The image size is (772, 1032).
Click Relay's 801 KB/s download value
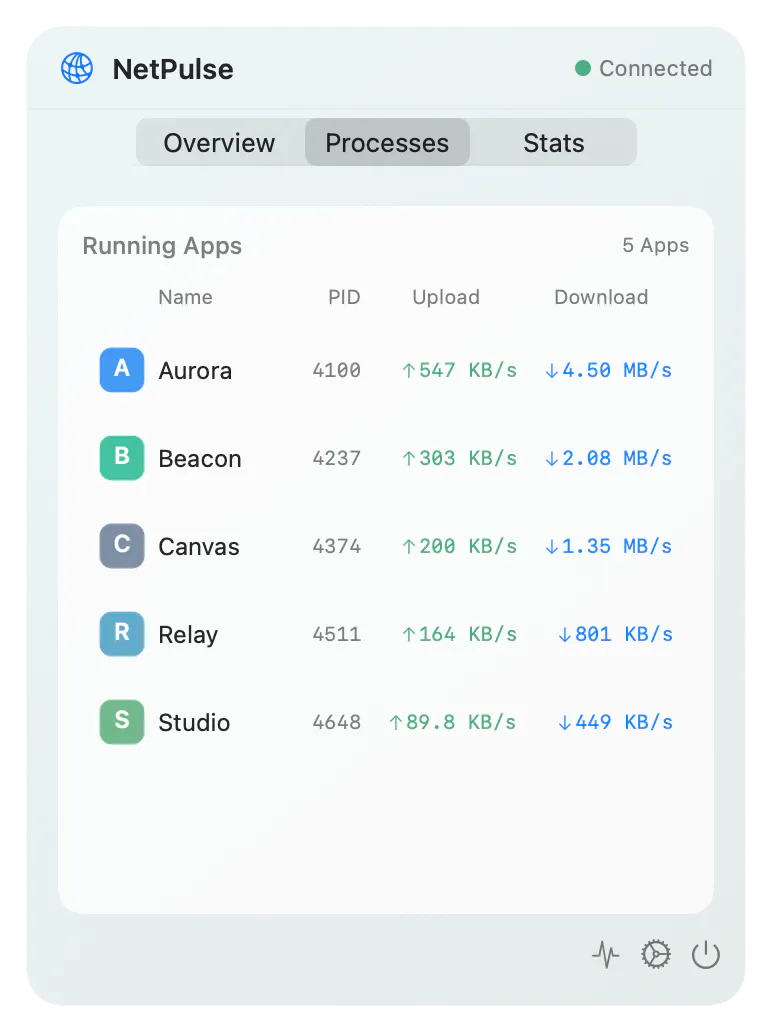(x=615, y=634)
